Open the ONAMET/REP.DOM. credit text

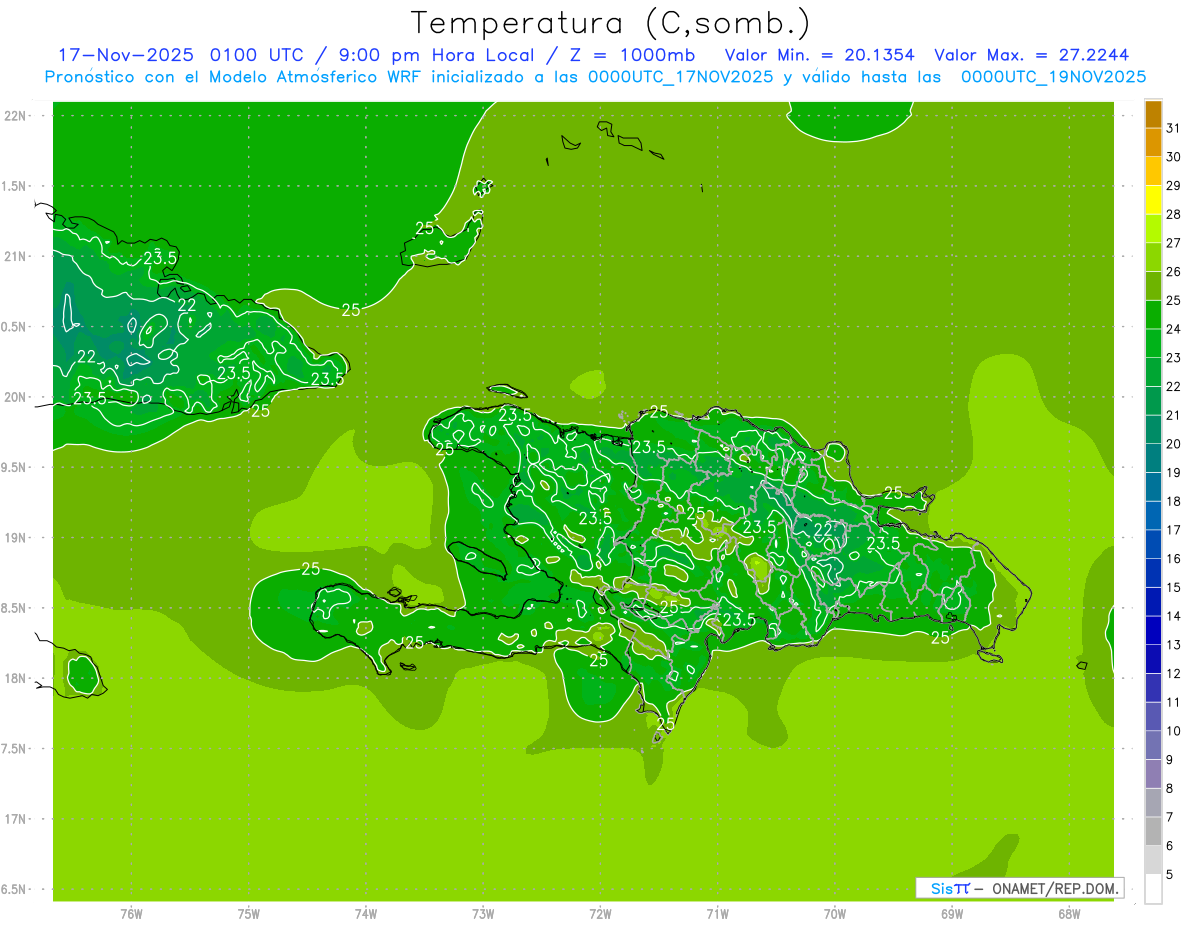pos(1053,888)
